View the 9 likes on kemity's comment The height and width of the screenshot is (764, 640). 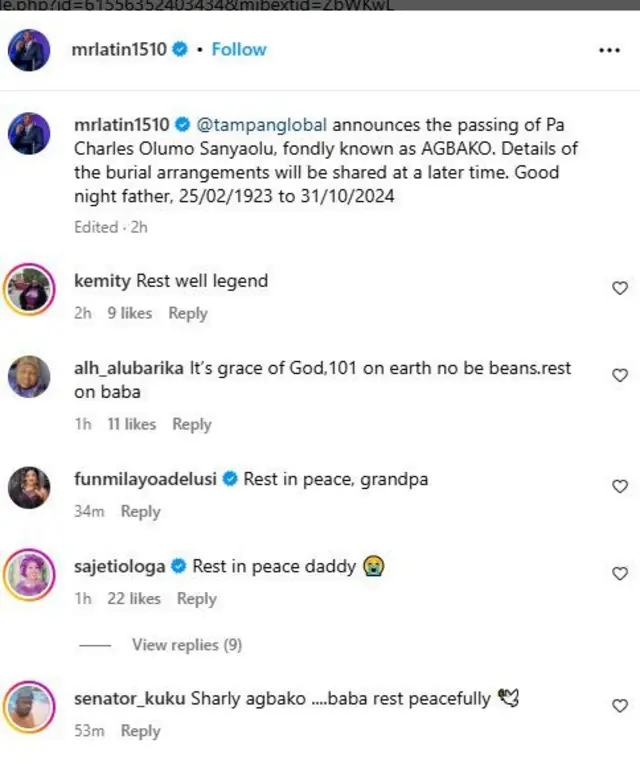point(130,313)
